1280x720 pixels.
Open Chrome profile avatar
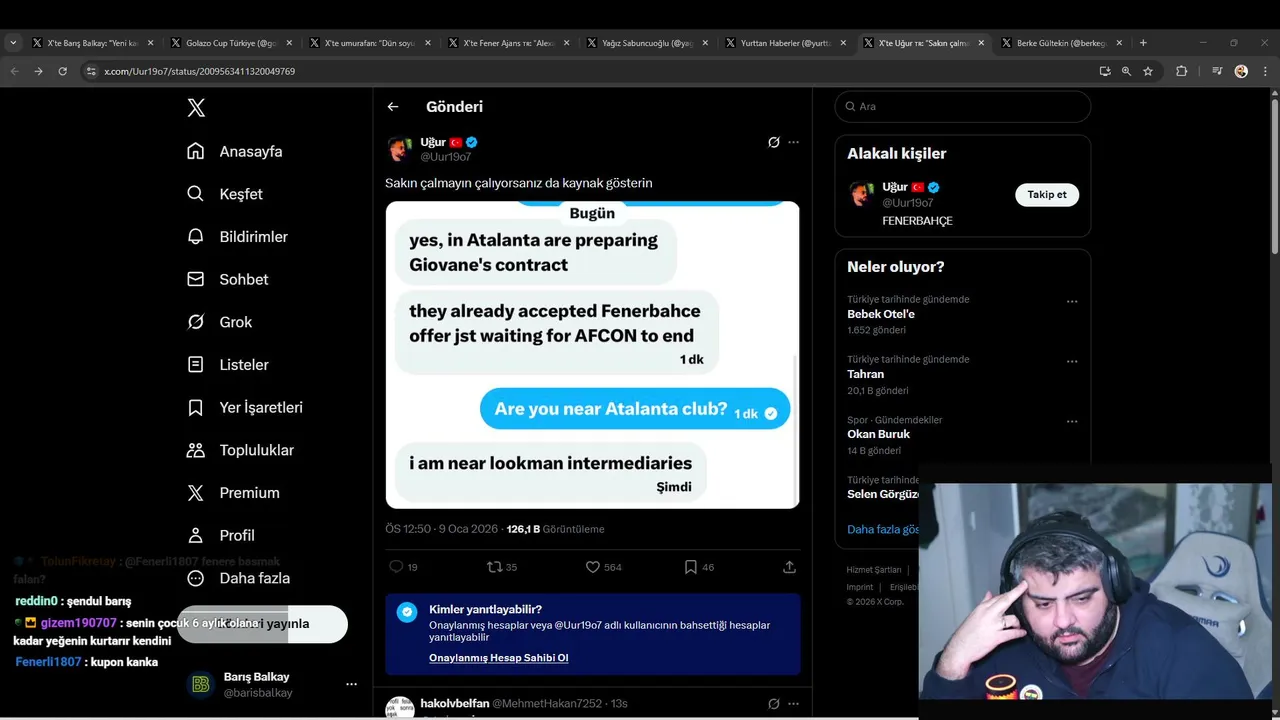(x=1241, y=71)
